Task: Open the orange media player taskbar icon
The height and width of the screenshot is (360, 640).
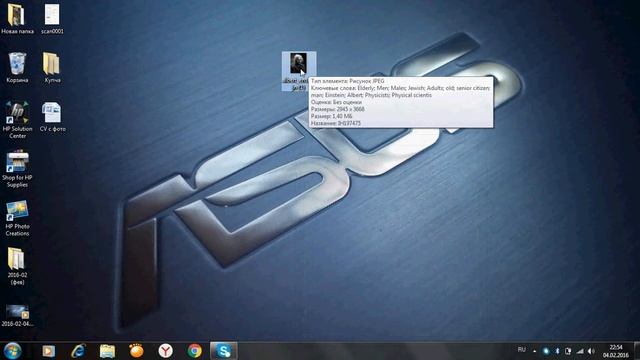Action: click(x=136, y=351)
